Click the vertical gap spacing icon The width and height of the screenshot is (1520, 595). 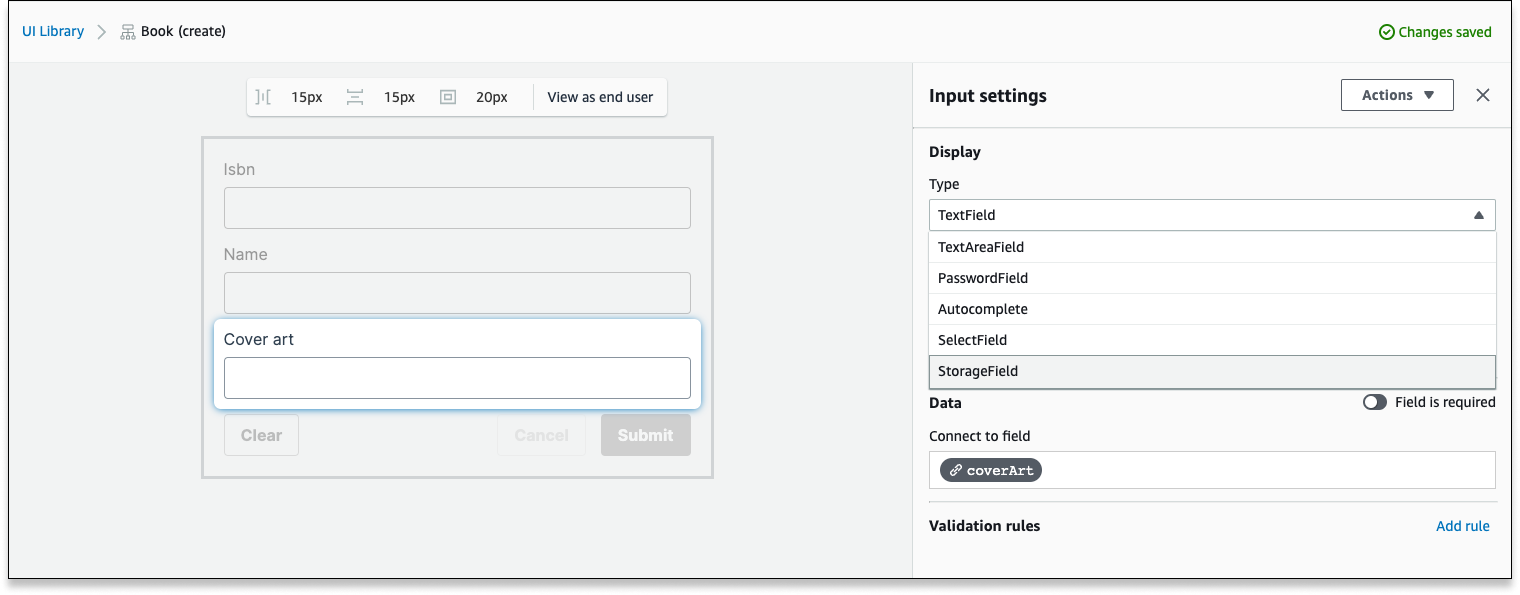pyautogui.click(x=355, y=97)
